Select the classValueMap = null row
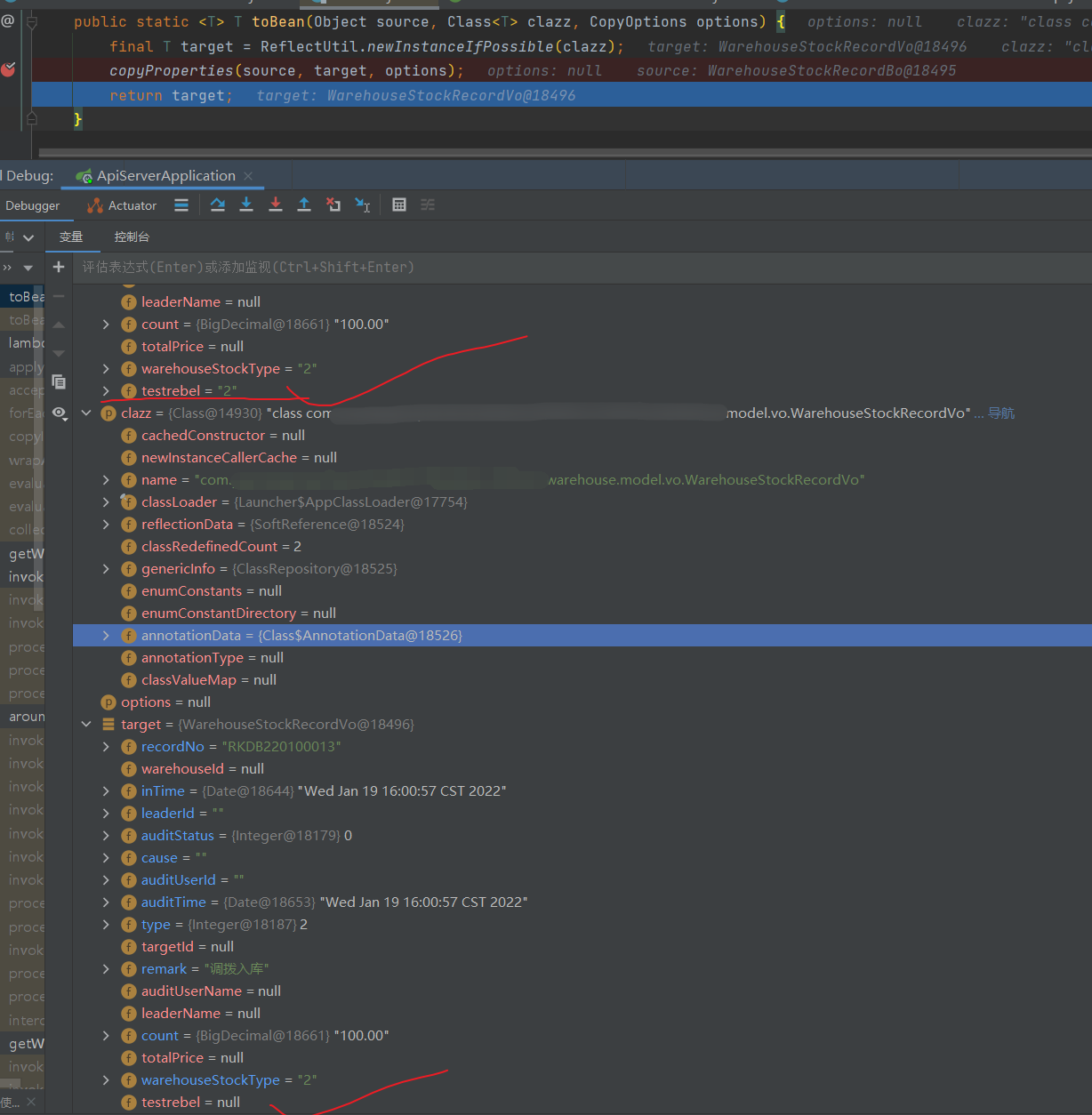 pos(582,680)
